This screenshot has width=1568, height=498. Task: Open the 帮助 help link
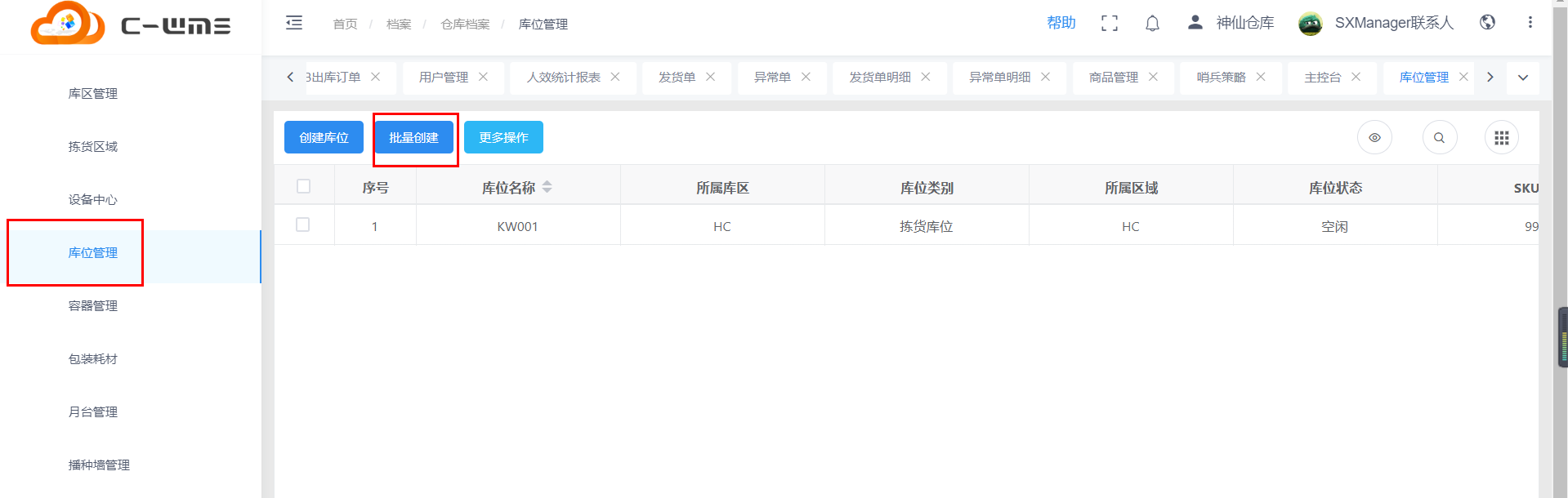tap(1061, 23)
